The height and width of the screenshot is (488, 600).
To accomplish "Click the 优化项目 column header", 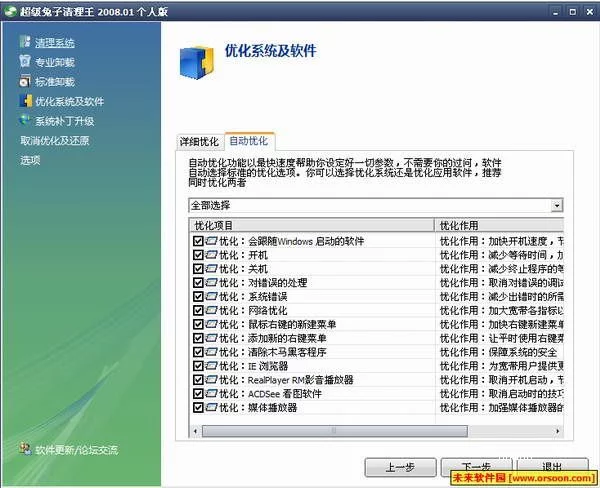I will [x=310, y=225].
